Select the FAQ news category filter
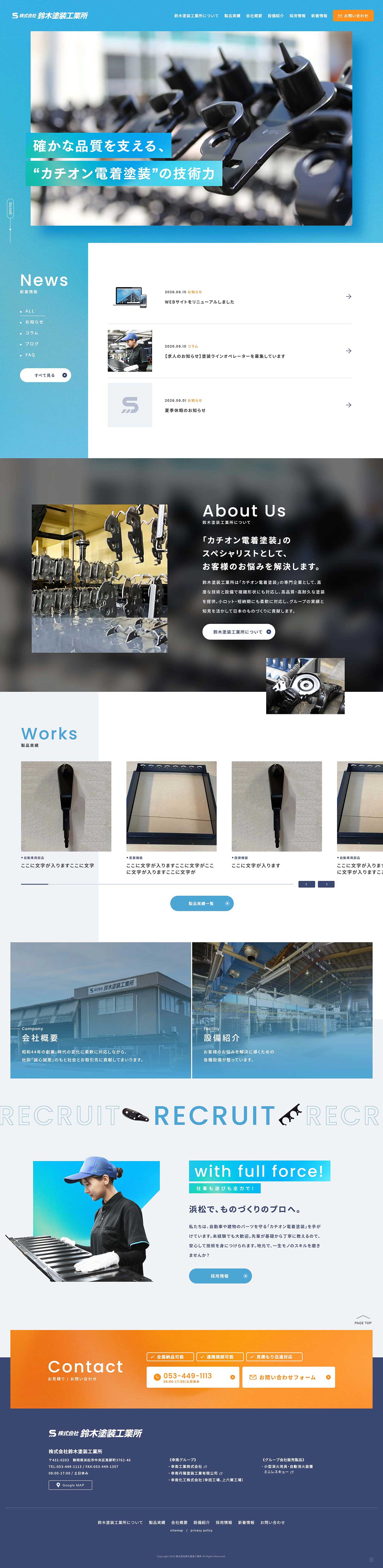 pyautogui.click(x=30, y=355)
